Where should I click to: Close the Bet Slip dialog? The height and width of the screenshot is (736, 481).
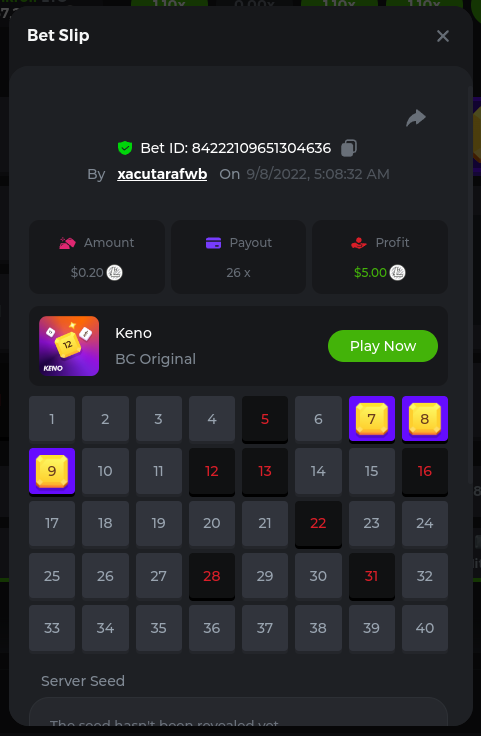point(443,36)
